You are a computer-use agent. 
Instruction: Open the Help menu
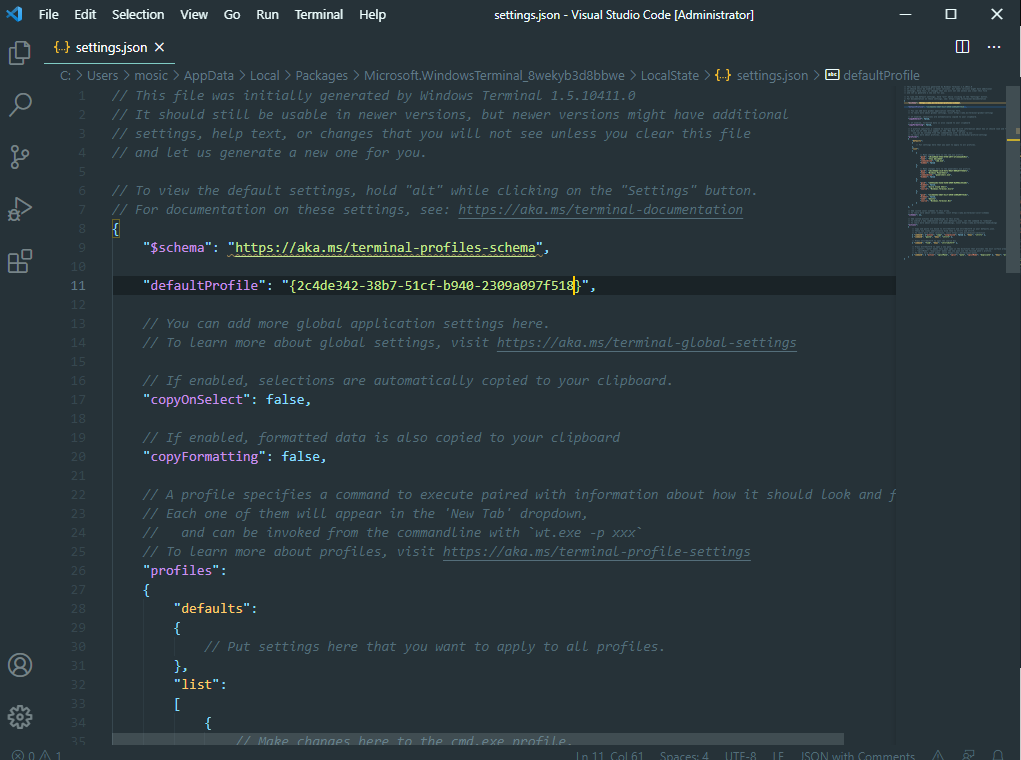pos(372,14)
